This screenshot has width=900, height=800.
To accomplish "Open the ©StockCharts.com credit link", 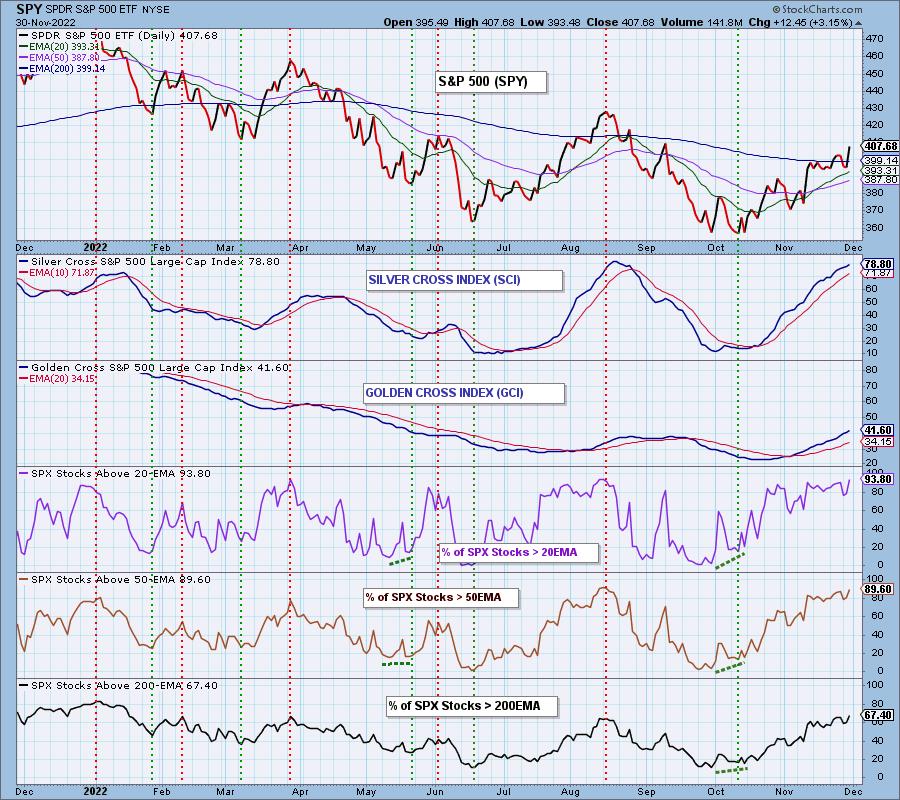I will pyautogui.click(x=816, y=9).
